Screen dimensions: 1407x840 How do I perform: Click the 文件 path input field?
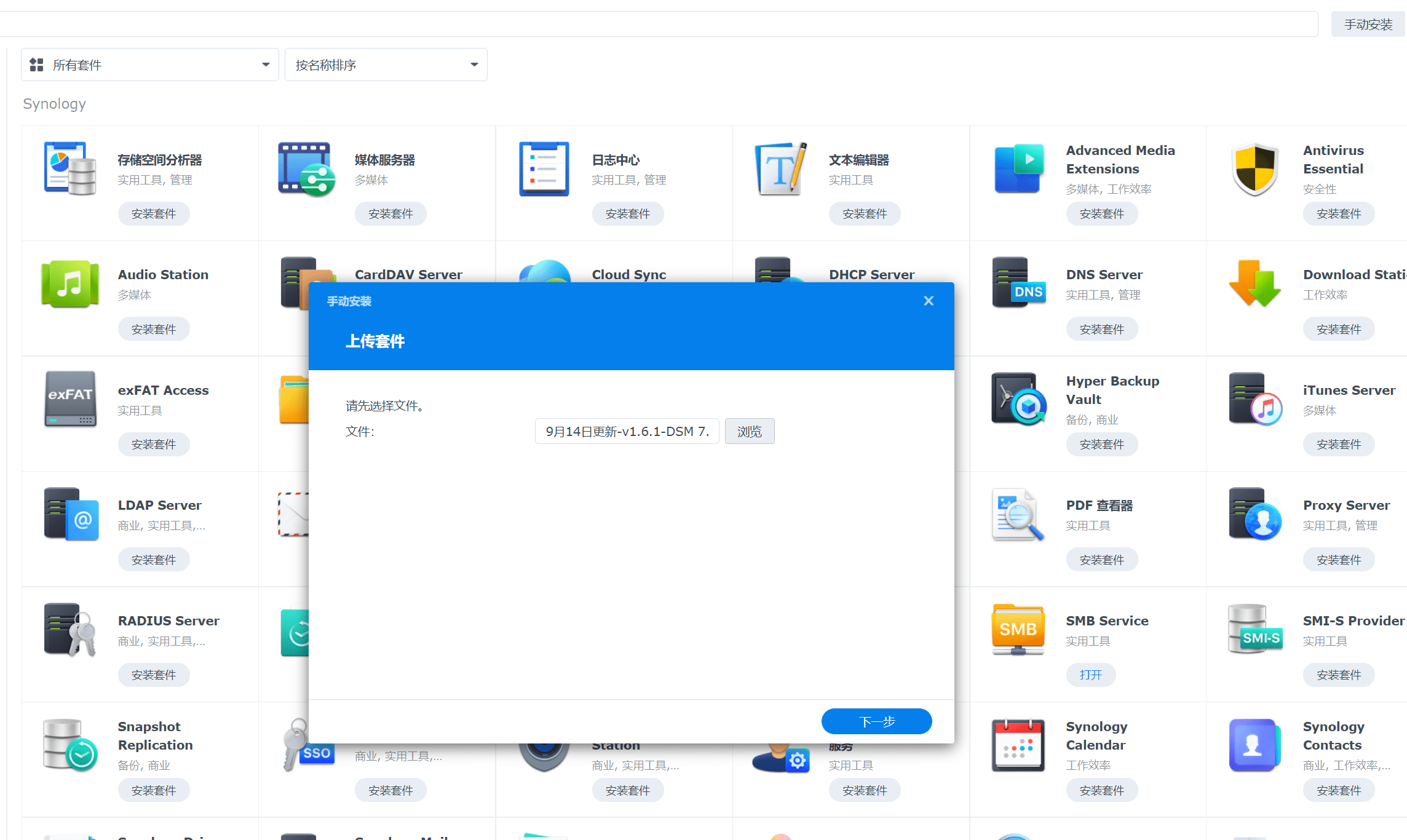click(627, 431)
